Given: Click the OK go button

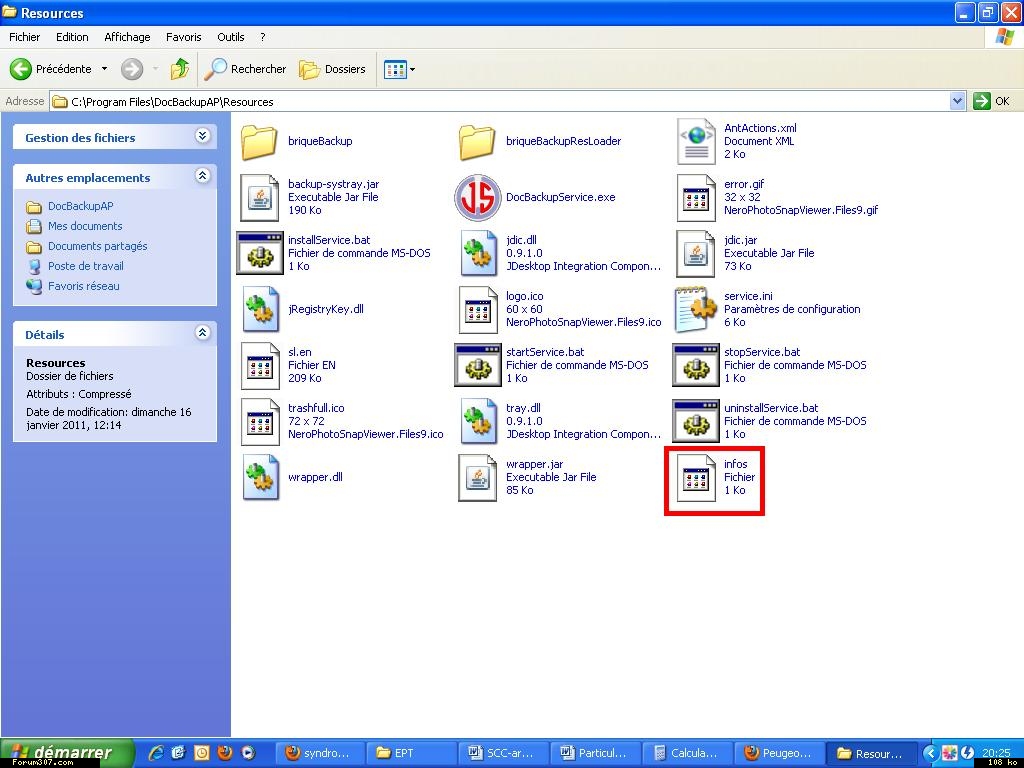Looking at the screenshot, I should (991, 101).
